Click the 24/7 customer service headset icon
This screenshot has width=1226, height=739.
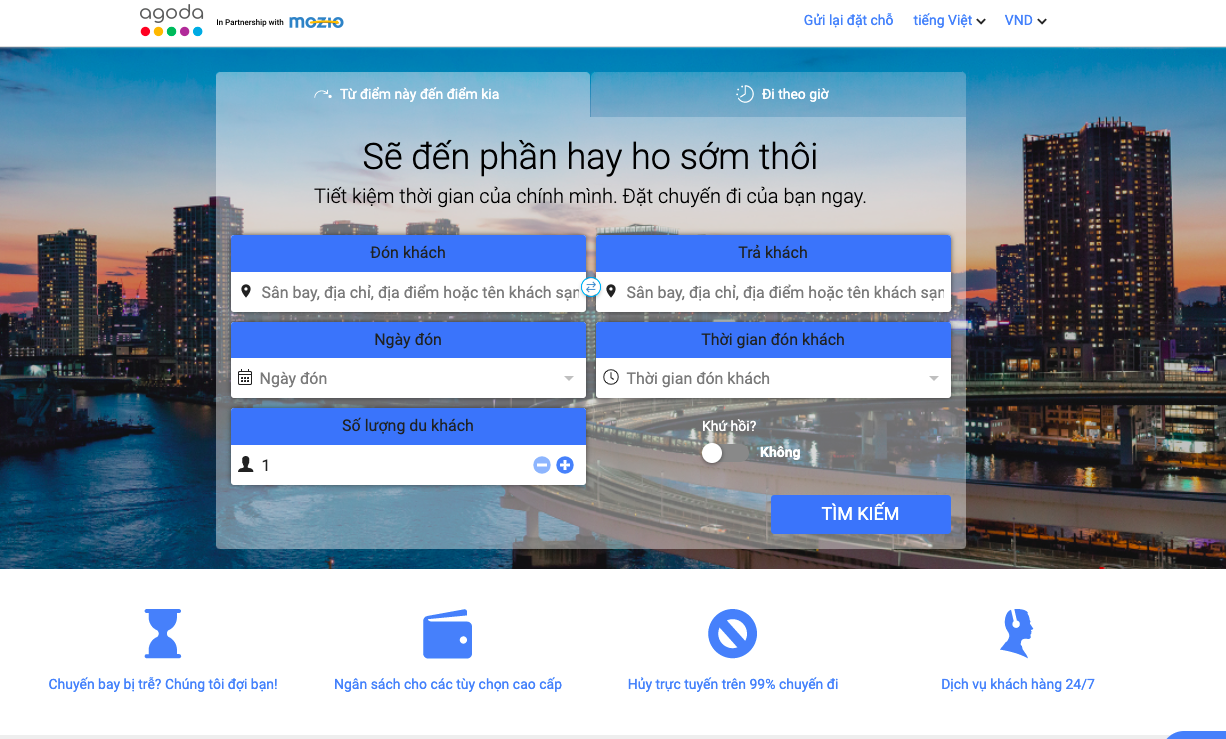(1016, 633)
